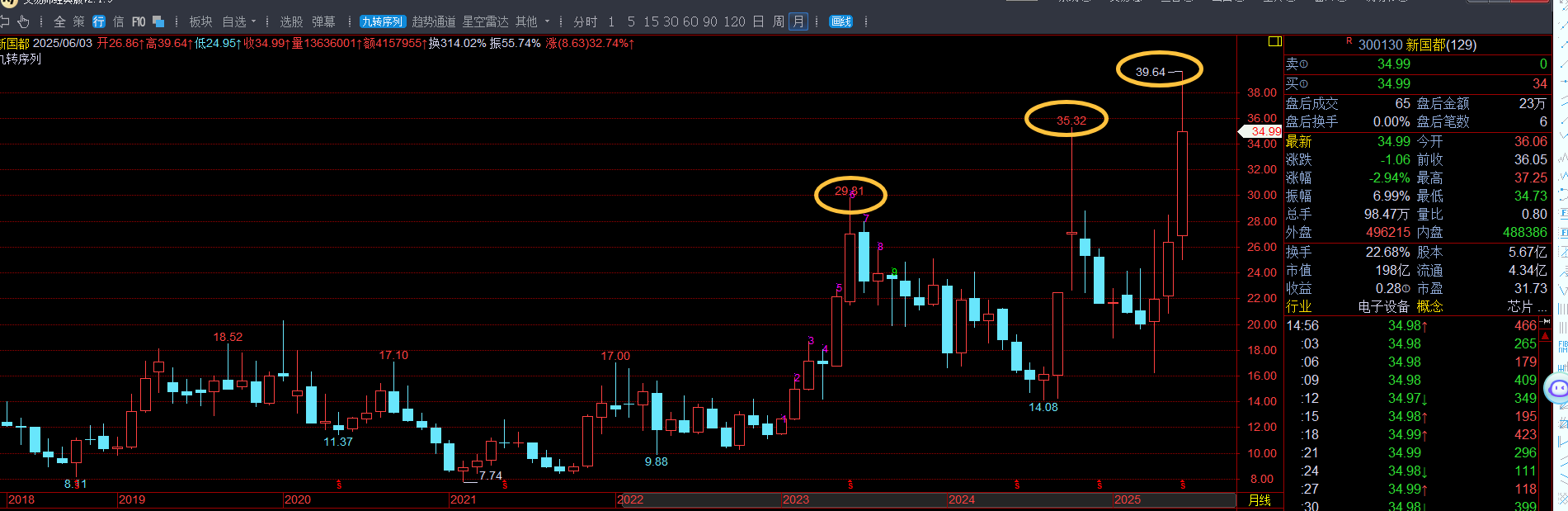Screen dimensions: 1568x511
Task: Click the R marker beside stock code
Action: pos(1349,40)
